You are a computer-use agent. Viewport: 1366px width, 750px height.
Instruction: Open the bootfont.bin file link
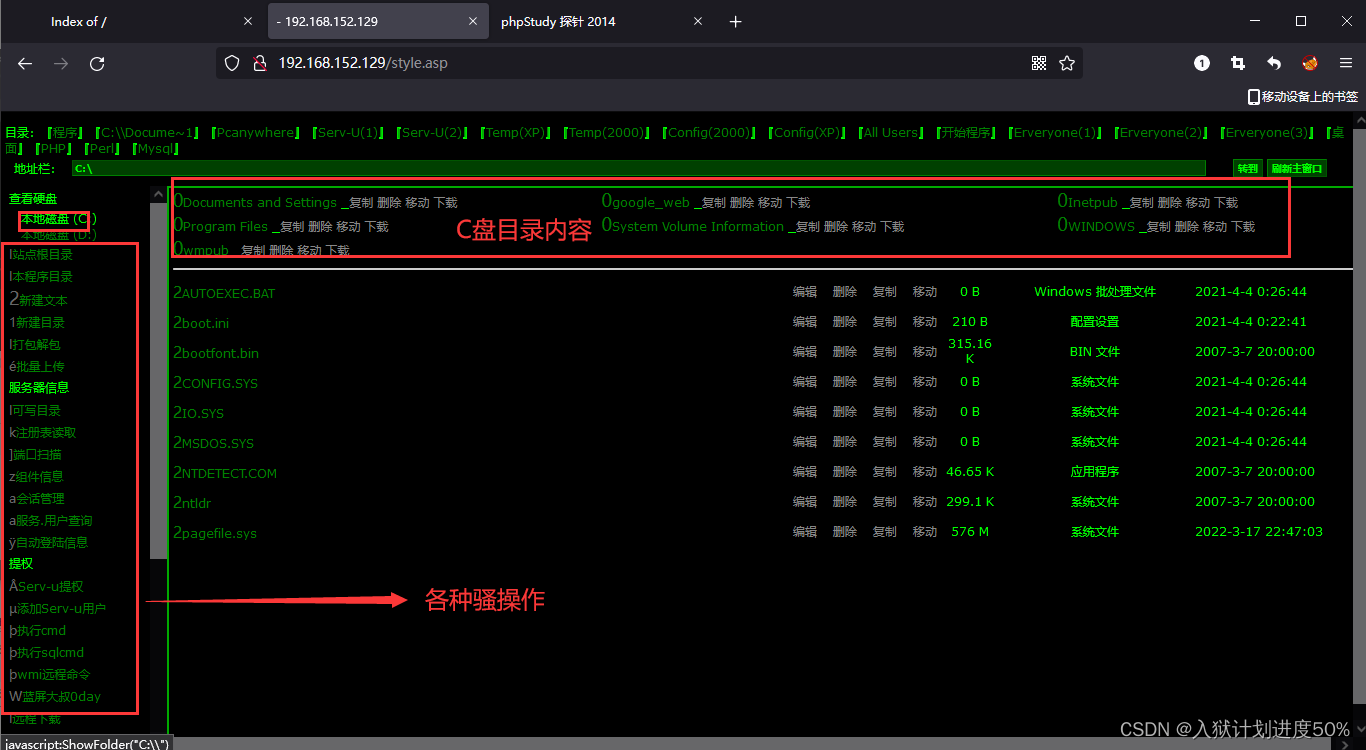point(216,353)
